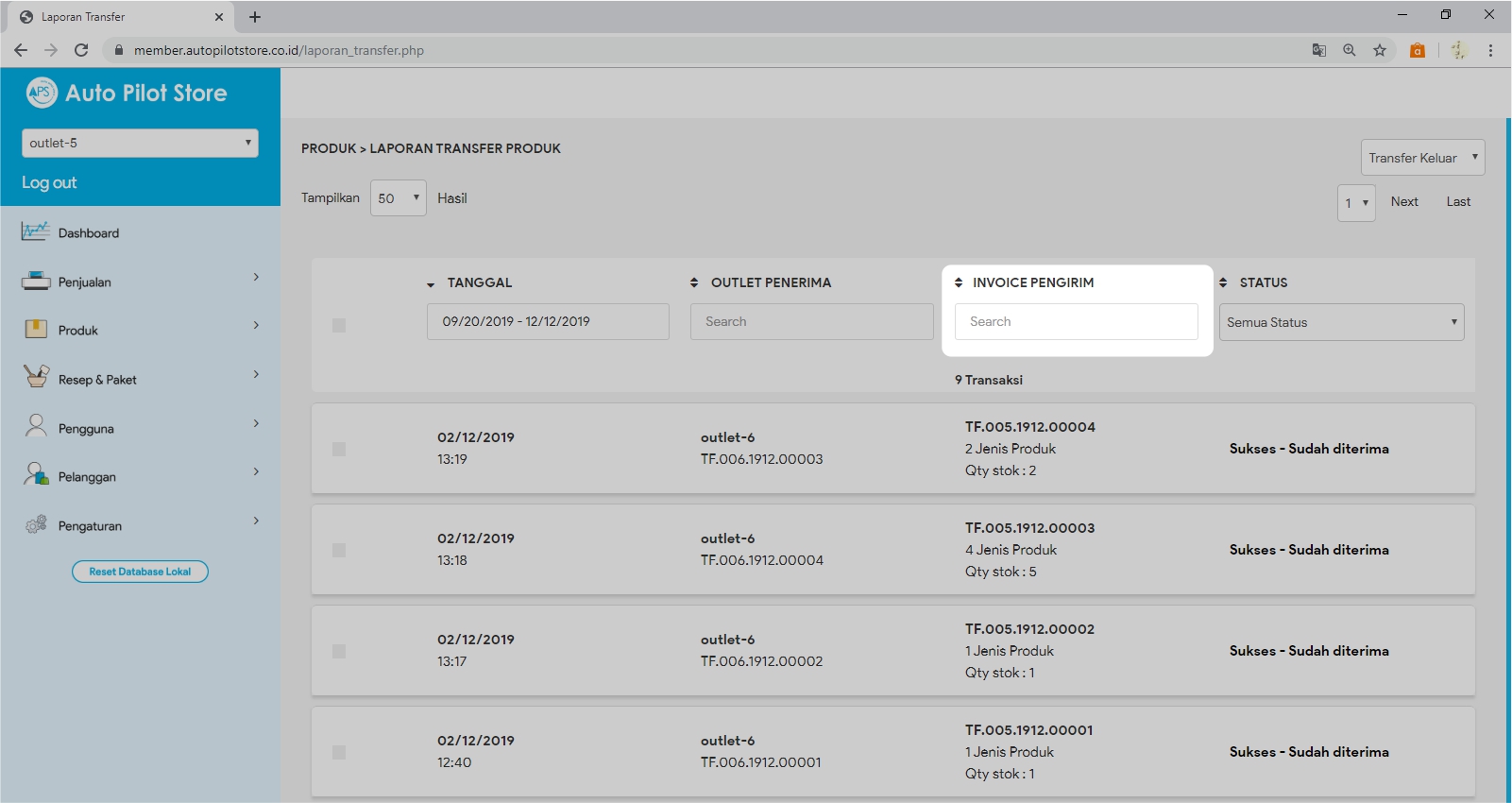Click the Invoice Pengirim search field
Screen dimensions: 1512x803
1076,321
